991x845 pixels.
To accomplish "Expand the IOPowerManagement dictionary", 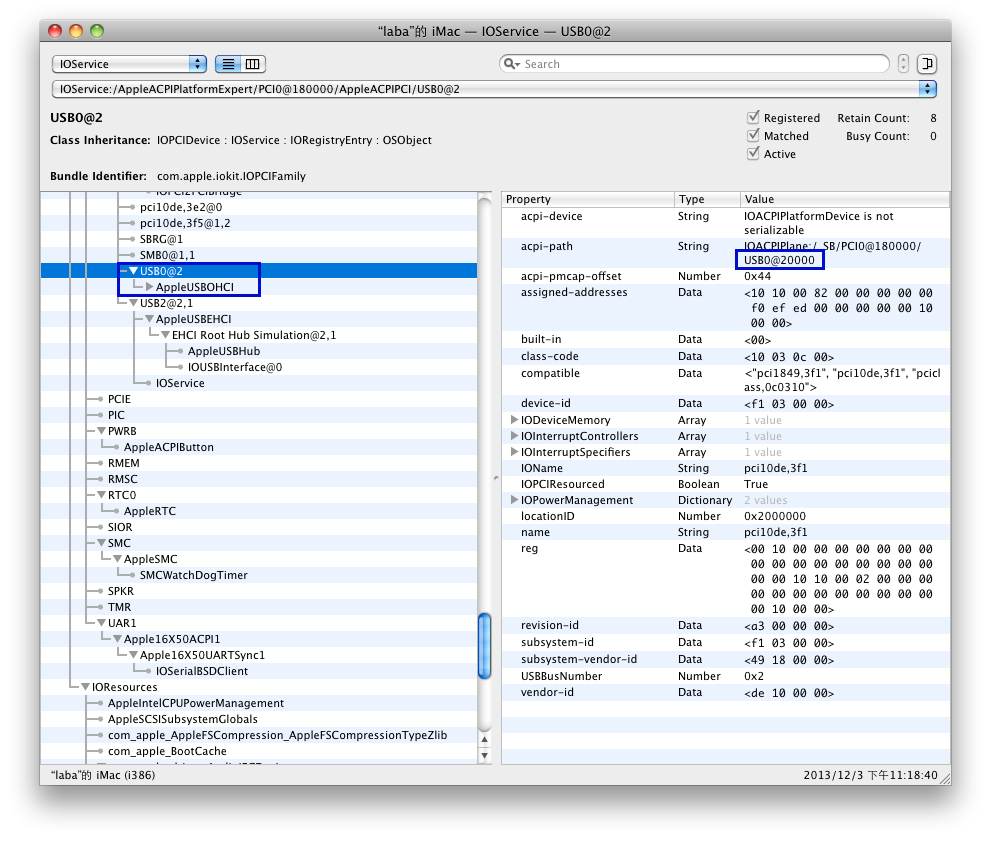I will [x=514, y=500].
